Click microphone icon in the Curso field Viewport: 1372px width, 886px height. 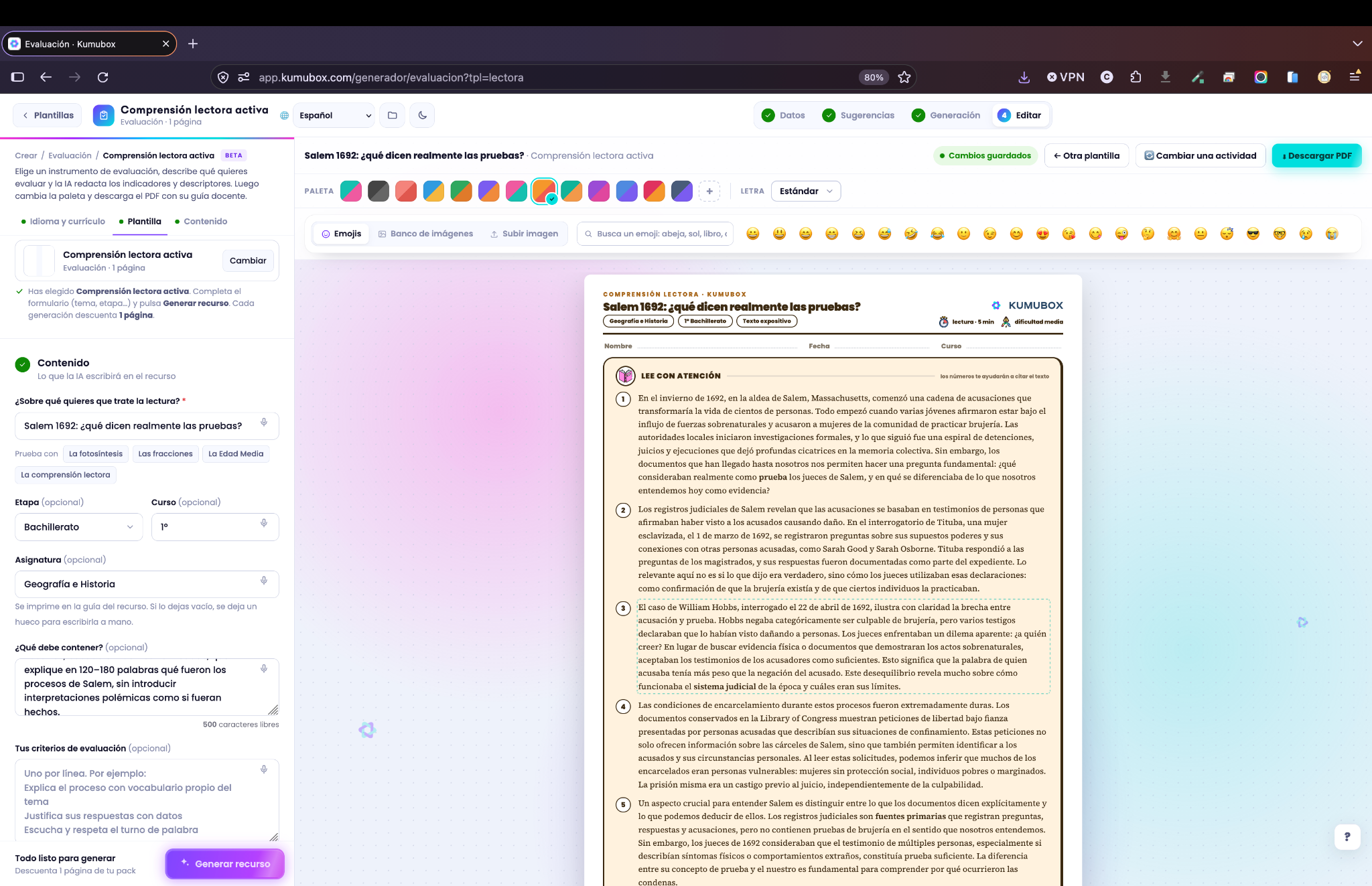click(x=264, y=523)
